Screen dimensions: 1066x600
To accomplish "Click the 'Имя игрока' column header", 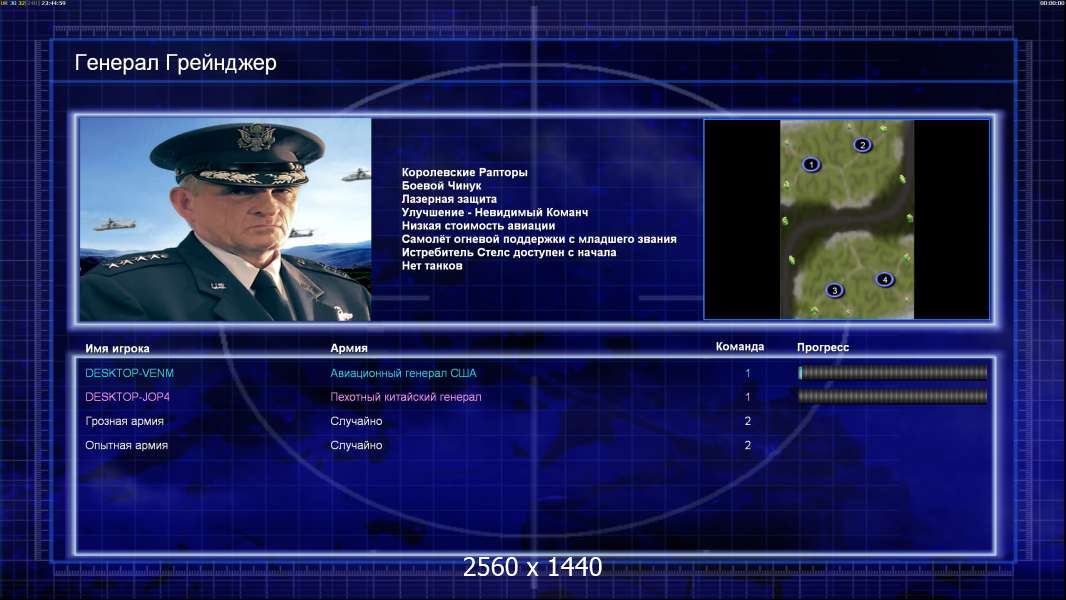I will point(117,349).
